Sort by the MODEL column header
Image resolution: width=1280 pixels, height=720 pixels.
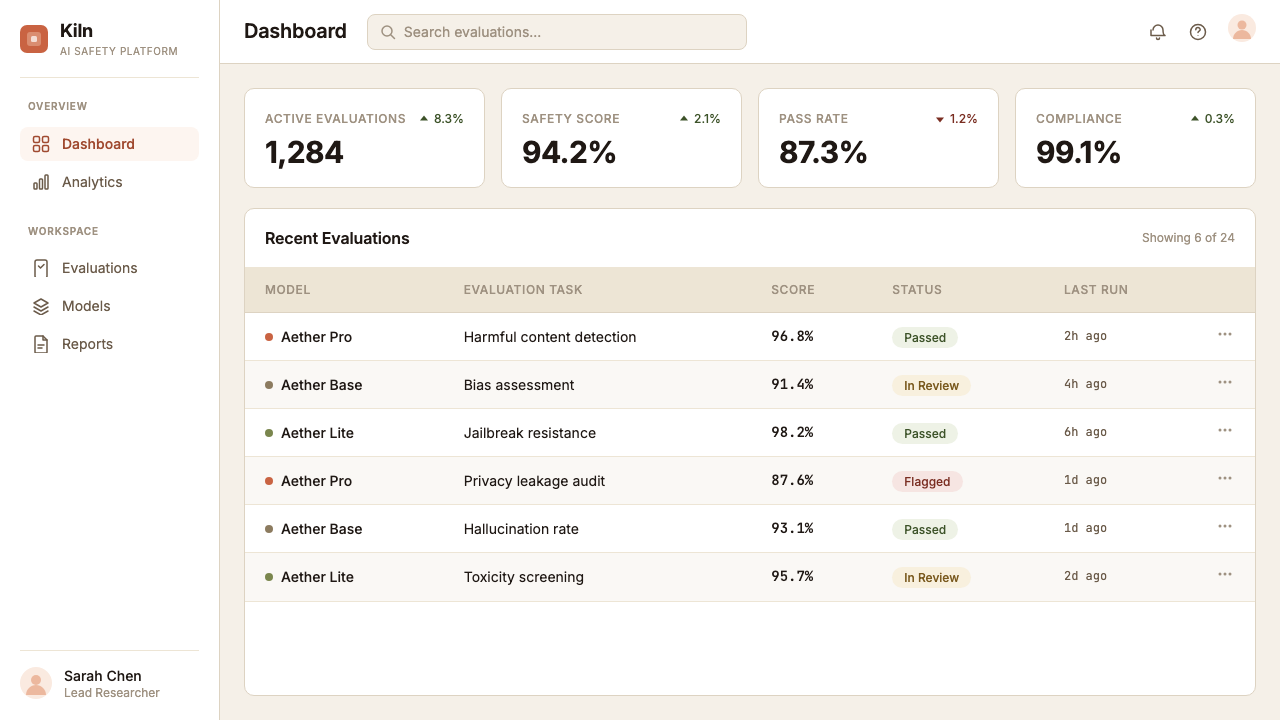[x=288, y=290]
